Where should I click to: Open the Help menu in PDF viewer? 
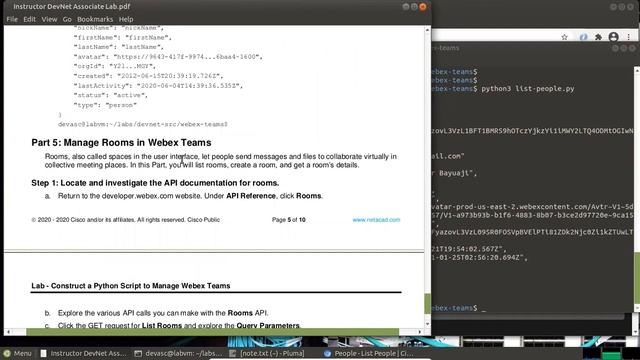click(x=126, y=19)
